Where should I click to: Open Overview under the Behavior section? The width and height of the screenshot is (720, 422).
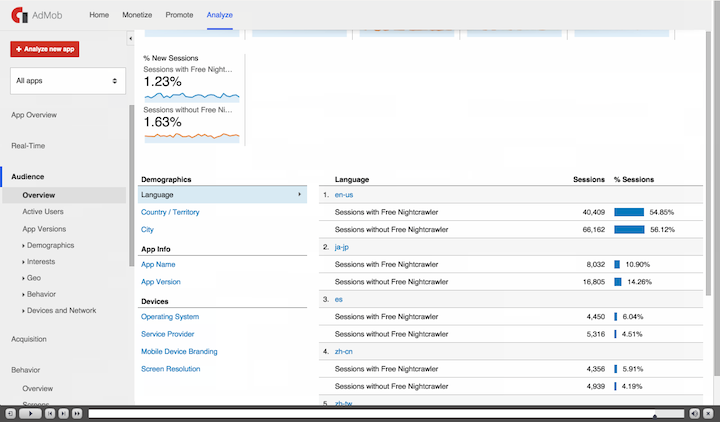[38, 388]
